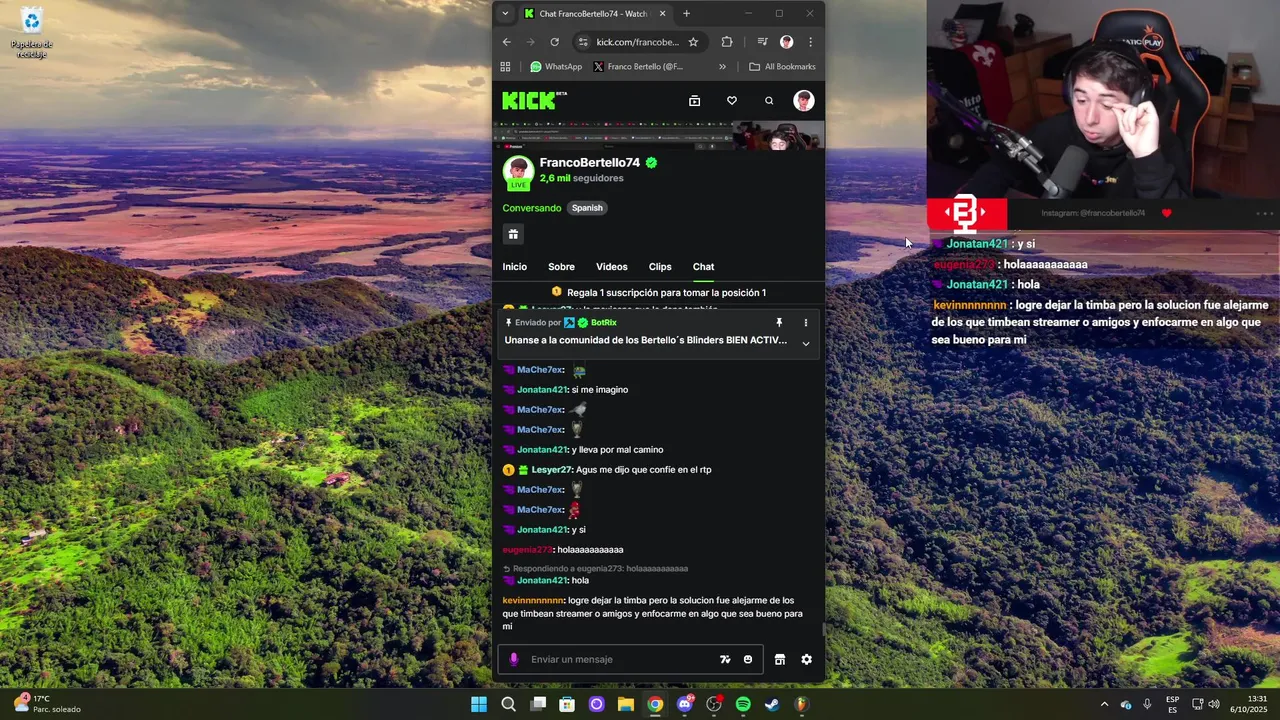
Task: Go back in browser history
Action: [x=506, y=42]
